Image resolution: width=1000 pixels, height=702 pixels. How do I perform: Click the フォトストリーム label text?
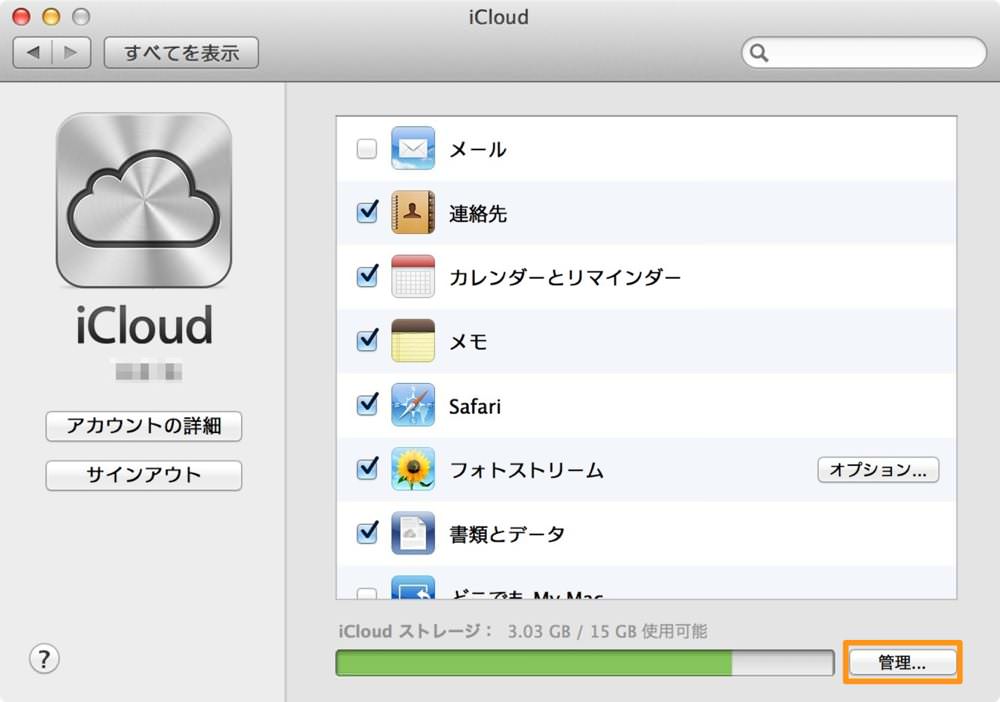[526, 470]
